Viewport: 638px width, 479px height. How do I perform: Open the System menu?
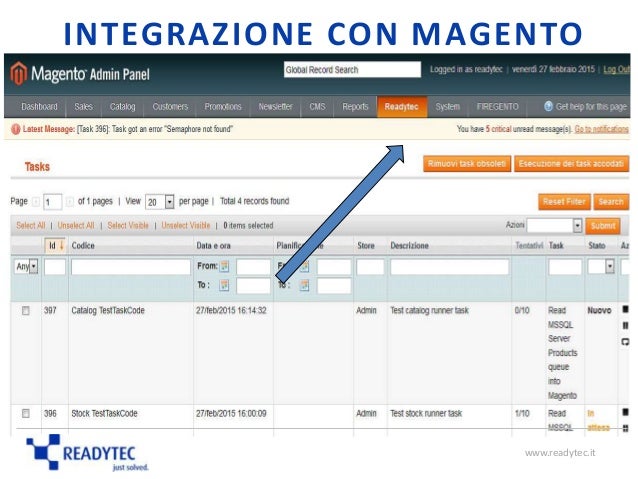(x=448, y=107)
